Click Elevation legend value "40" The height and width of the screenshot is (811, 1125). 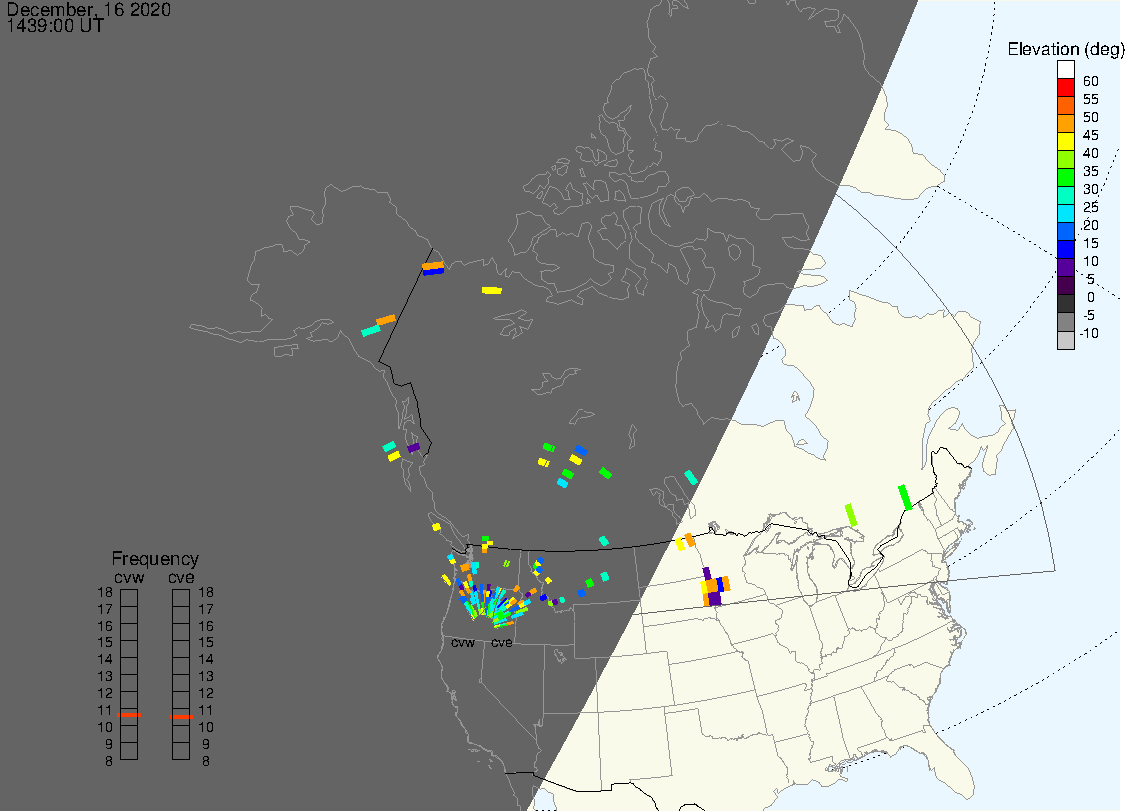(x=1091, y=153)
